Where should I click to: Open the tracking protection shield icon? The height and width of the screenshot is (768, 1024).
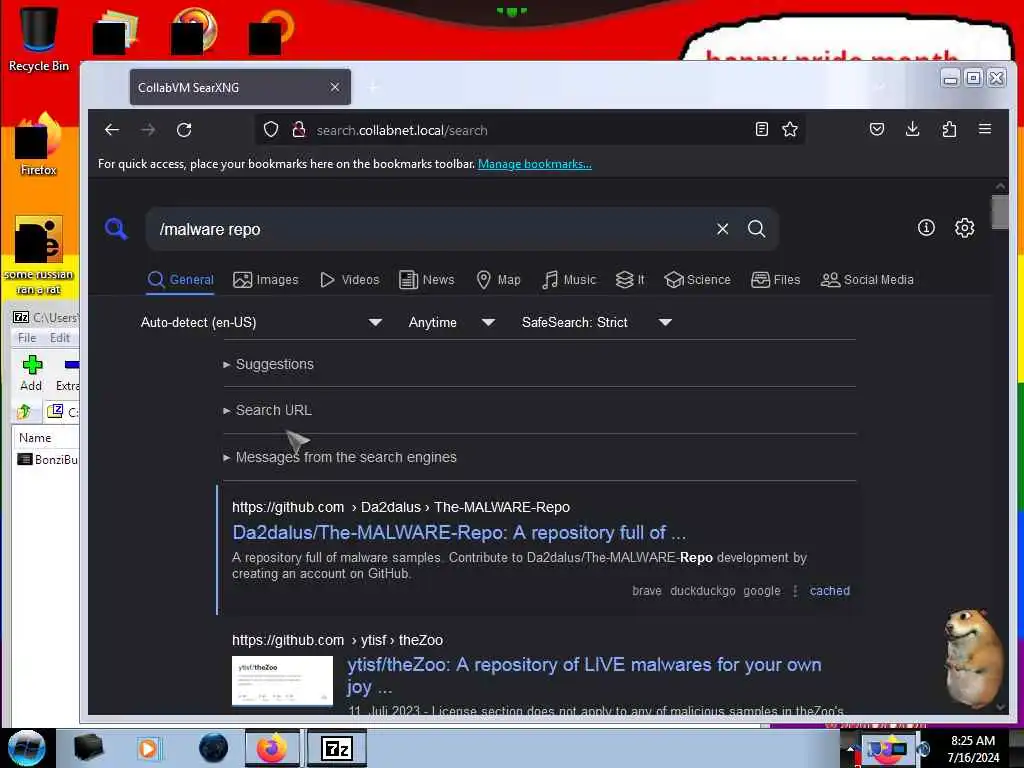(271, 130)
